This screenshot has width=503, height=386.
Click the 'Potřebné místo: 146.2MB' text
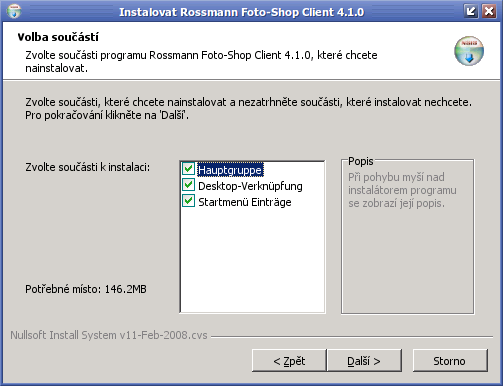point(86,289)
